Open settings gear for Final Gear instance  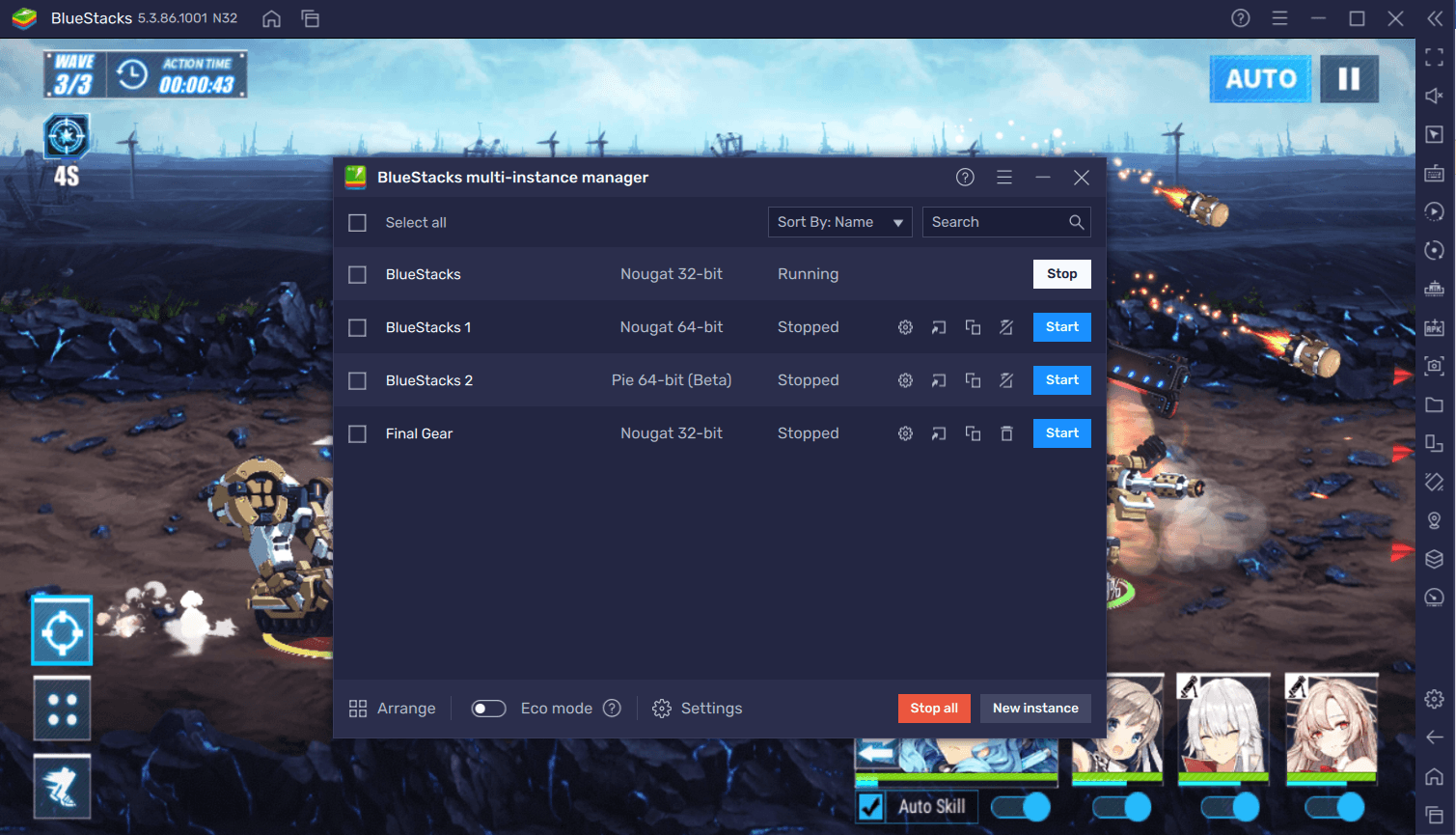pyautogui.click(x=905, y=433)
